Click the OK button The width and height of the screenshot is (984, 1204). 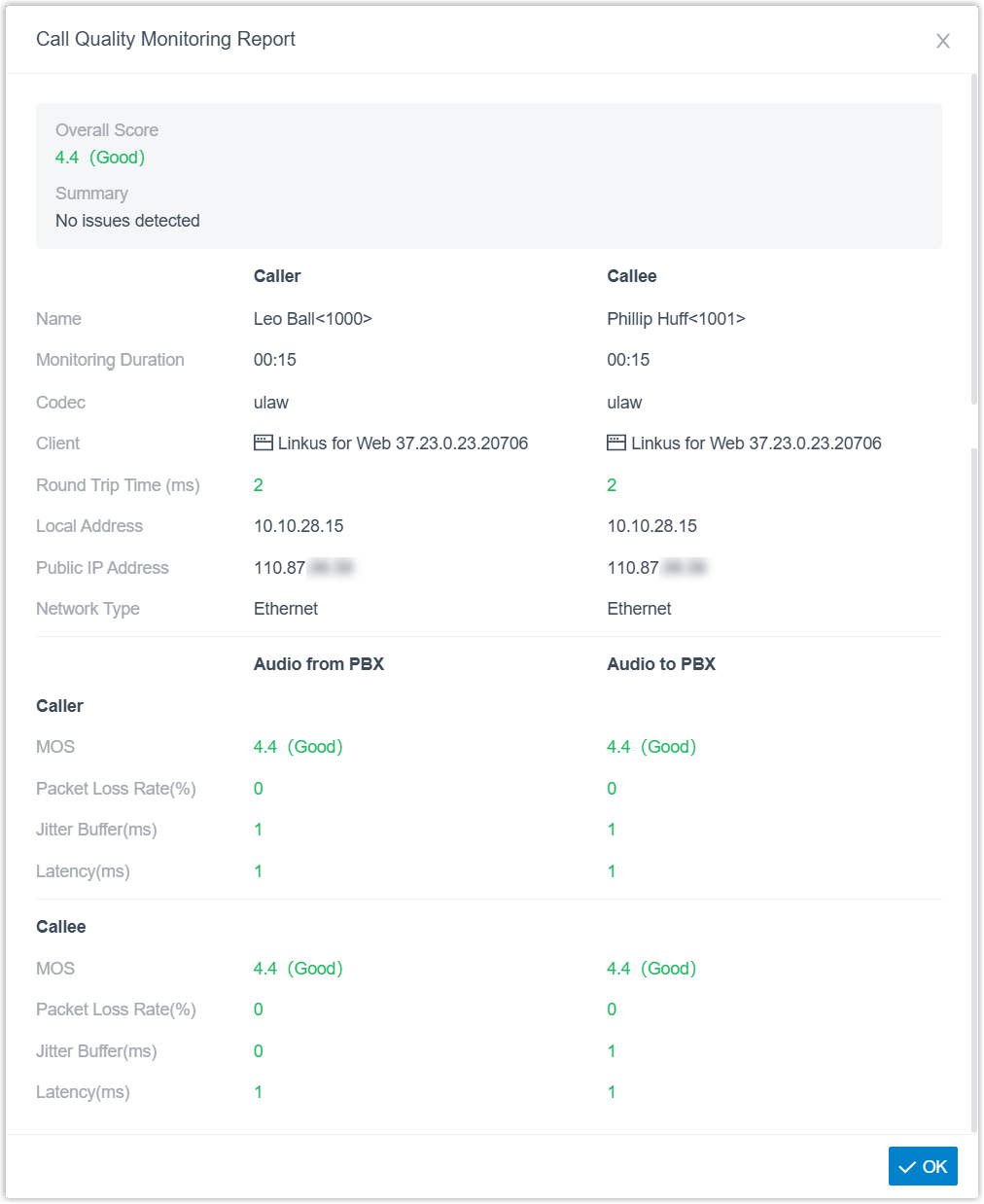pyautogui.click(x=923, y=1166)
